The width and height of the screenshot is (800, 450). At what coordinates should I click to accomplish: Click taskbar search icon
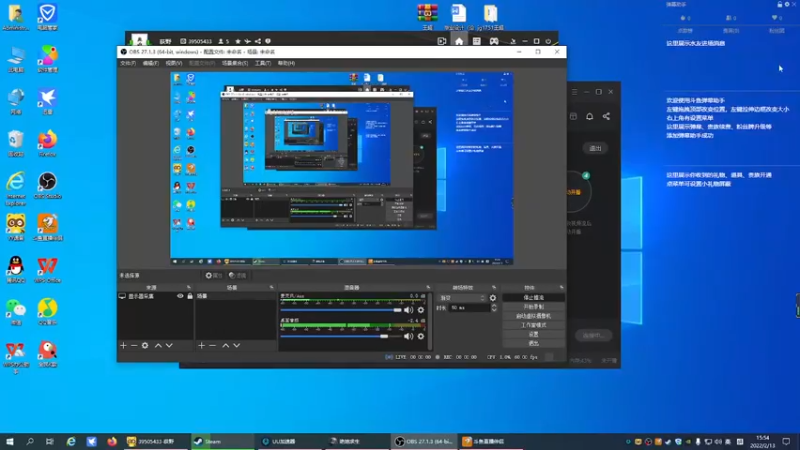pyautogui.click(x=30, y=441)
